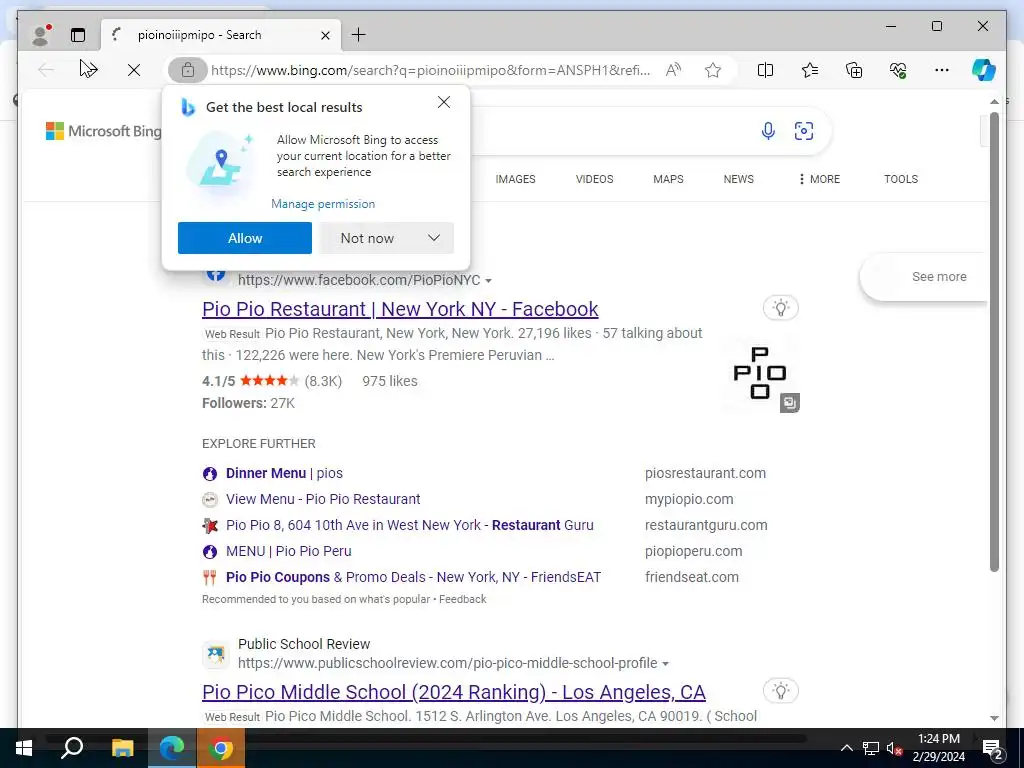Switch to VIDEOS search tab

(594, 179)
